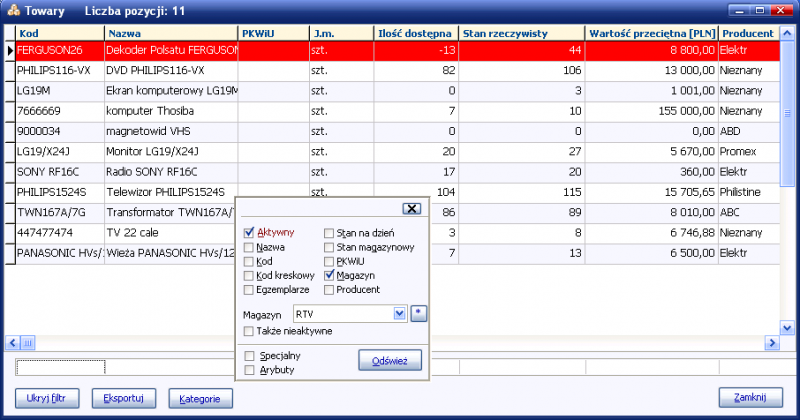The image size is (800, 420).
Task: Click the filter input under Kod column
Action: click(60, 367)
